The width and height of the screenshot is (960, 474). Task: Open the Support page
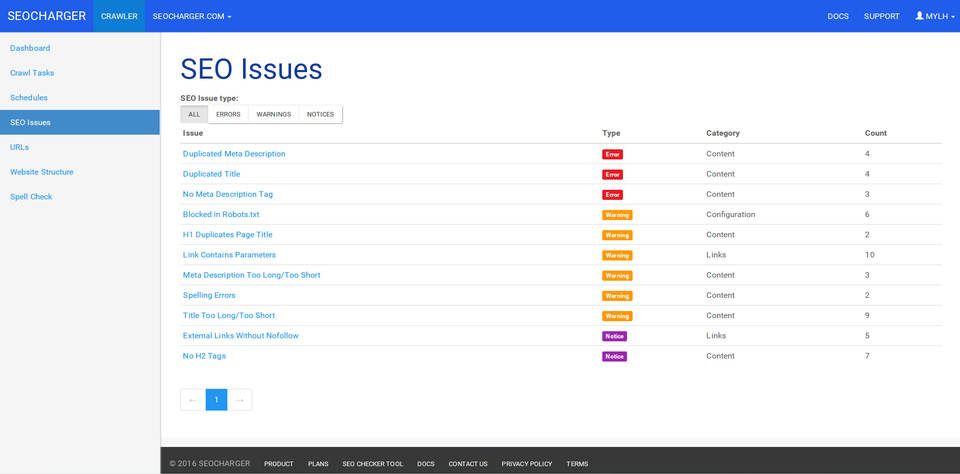881,16
